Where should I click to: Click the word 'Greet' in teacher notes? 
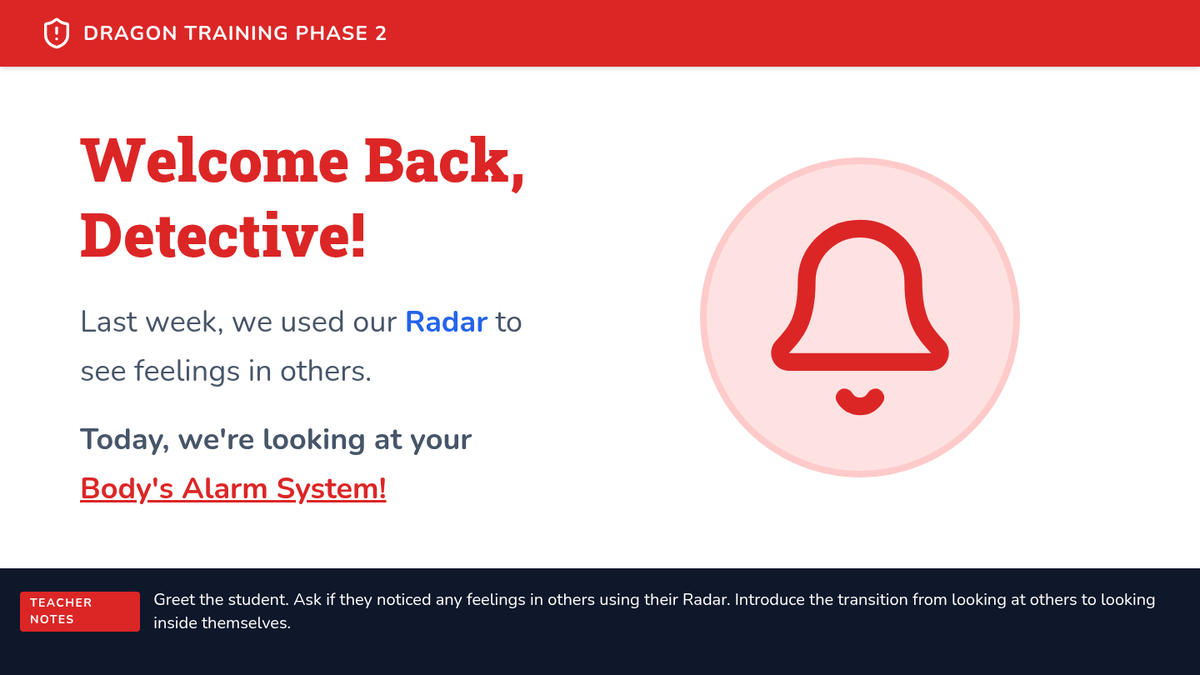(174, 600)
